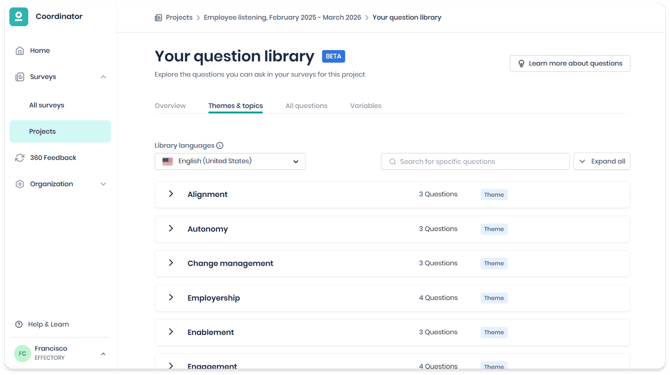Switch to the Overview tab

tap(170, 105)
